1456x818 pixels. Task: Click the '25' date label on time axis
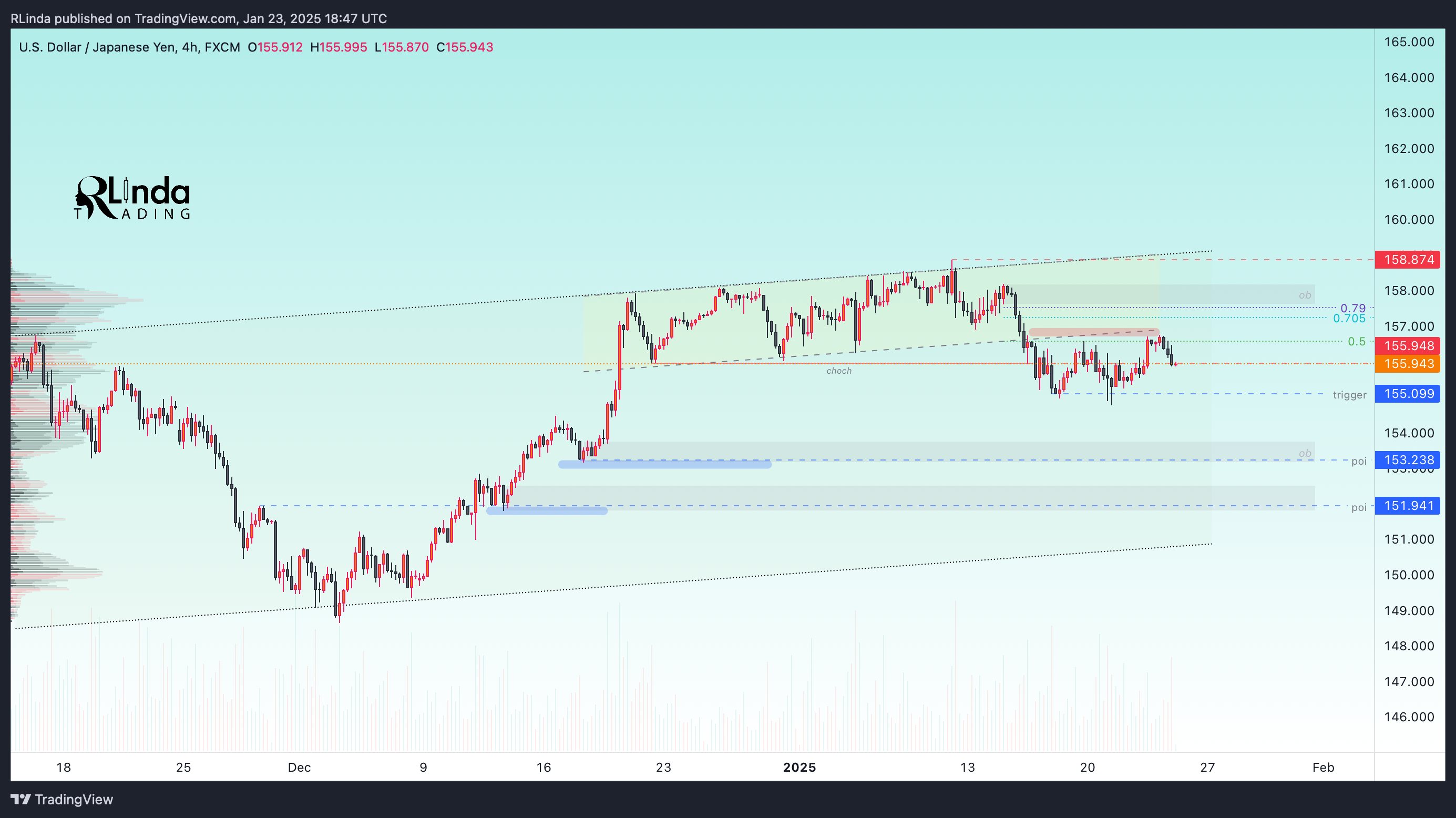(x=183, y=767)
